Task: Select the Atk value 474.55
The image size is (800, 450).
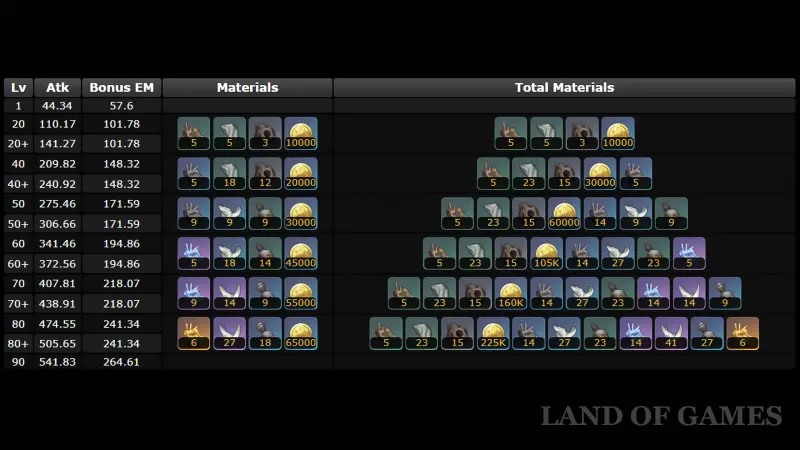Action: pos(57,324)
